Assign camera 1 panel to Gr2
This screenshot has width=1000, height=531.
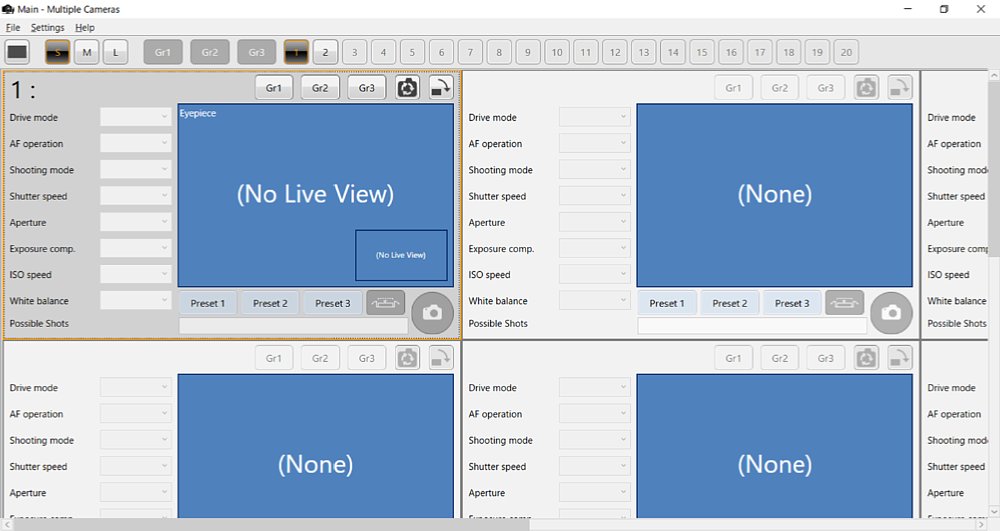pos(320,88)
